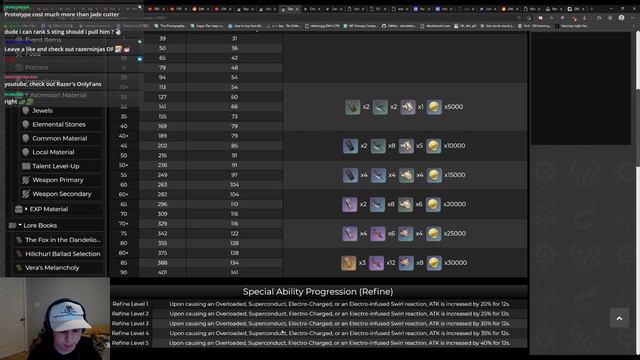The width and height of the screenshot is (640, 360).
Task: Click the x12 material icon in x30000 row
Action: (376, 263)
